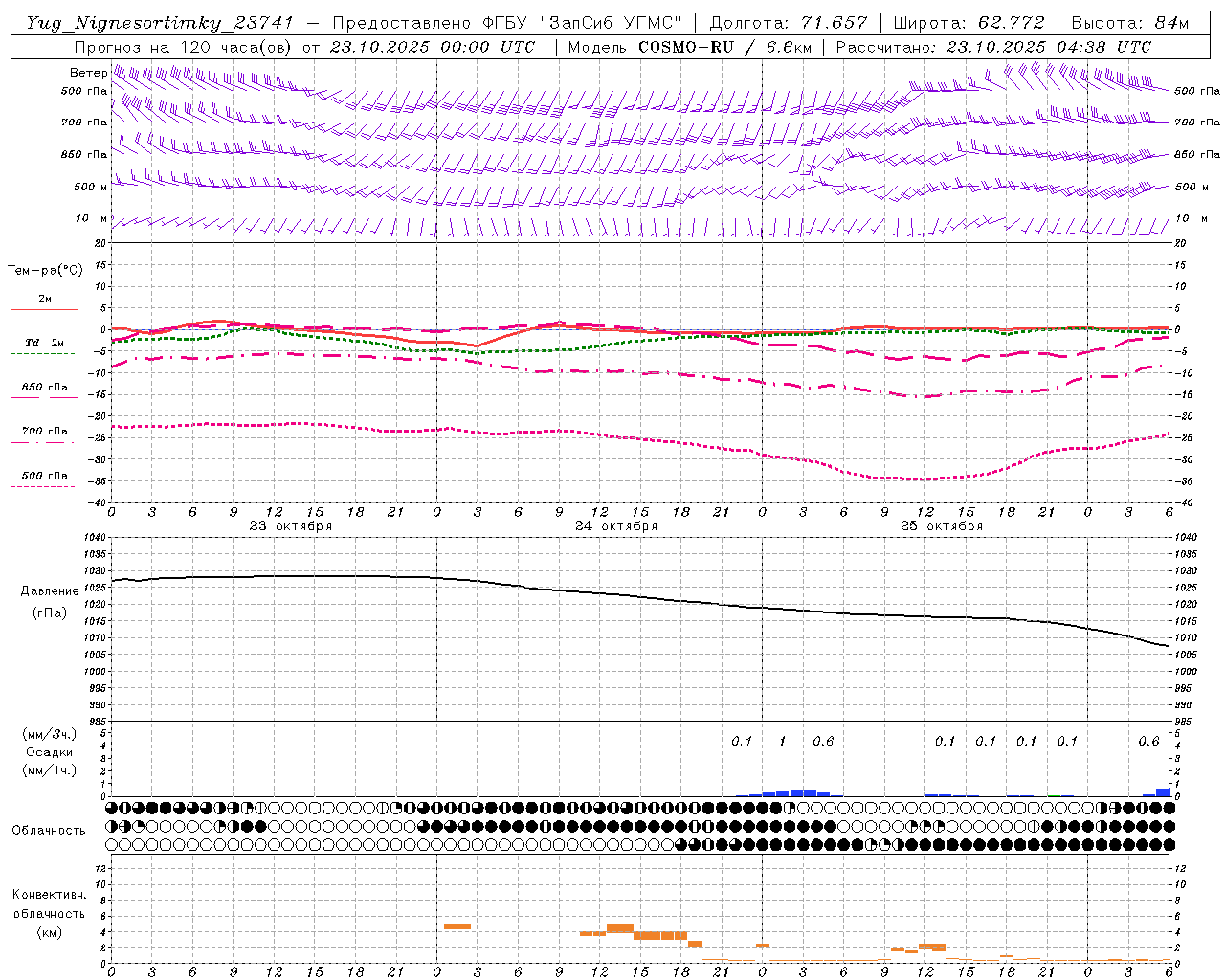Click the Тем-ра(°C) axis label
The width and height of the screenshot is (1225, 980).
[x=45, y=271]
